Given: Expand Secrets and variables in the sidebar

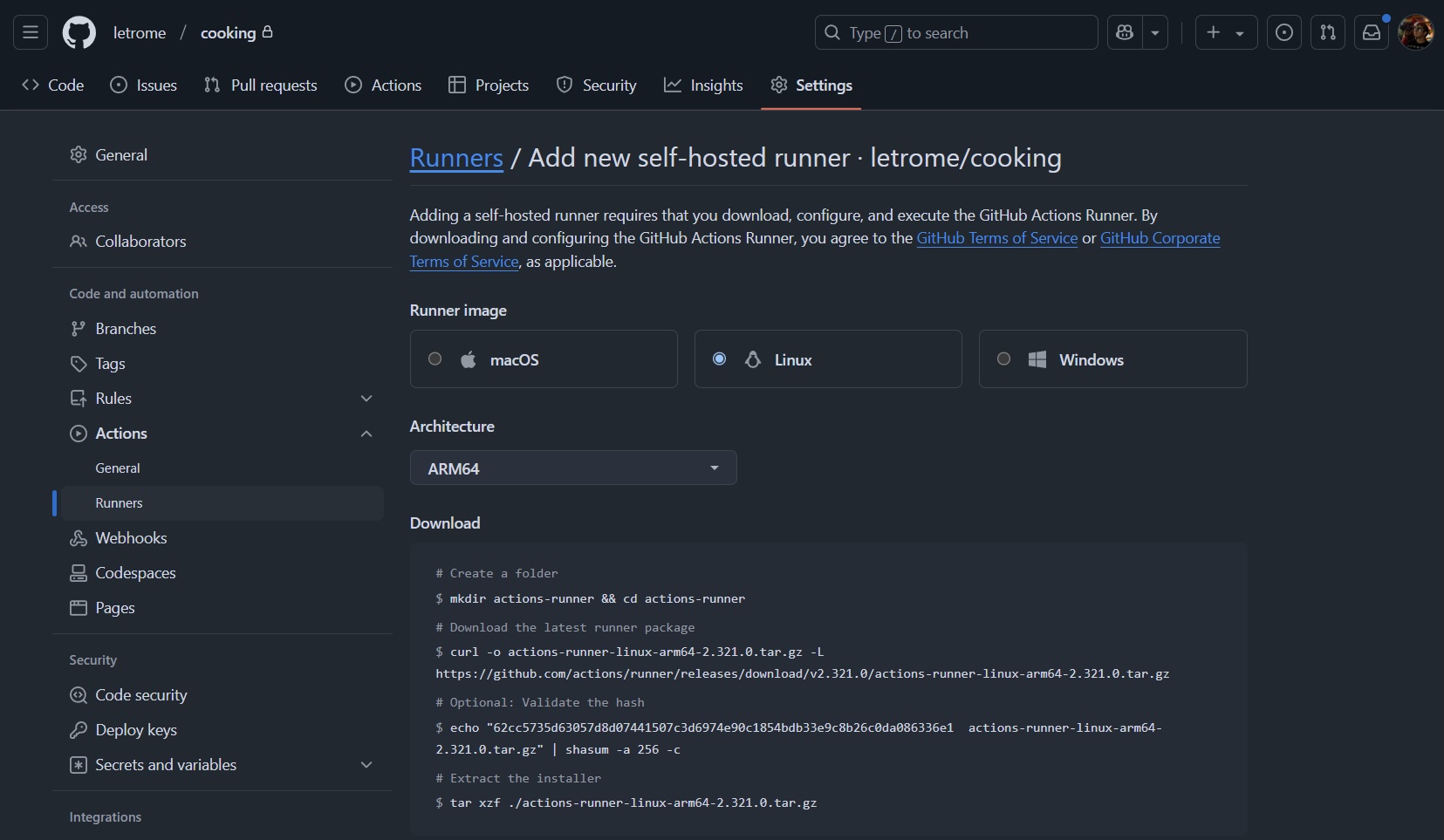Looking at the screenshot, I should tap(366, 764).
